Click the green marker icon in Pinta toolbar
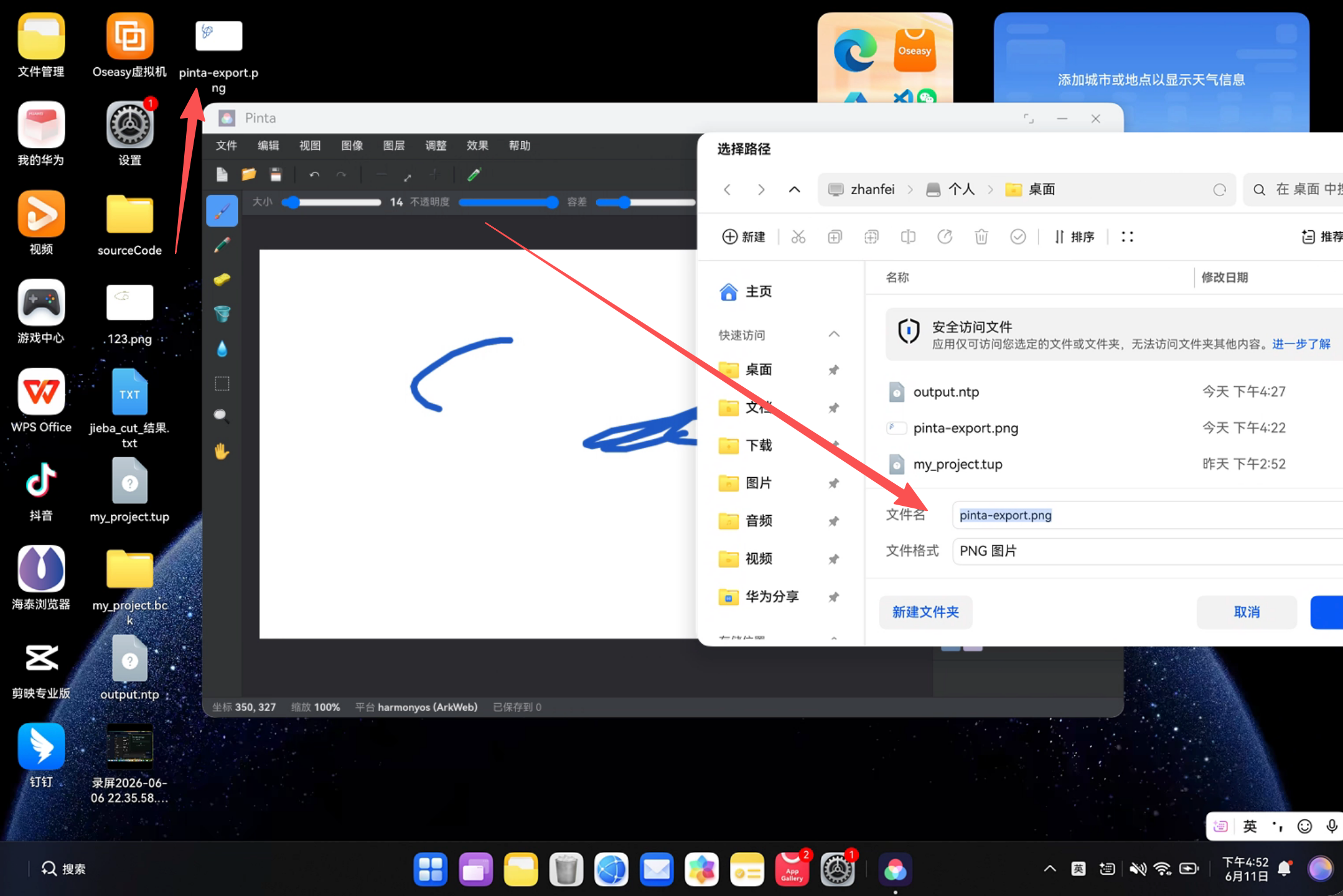 click(x=474, y=175)
